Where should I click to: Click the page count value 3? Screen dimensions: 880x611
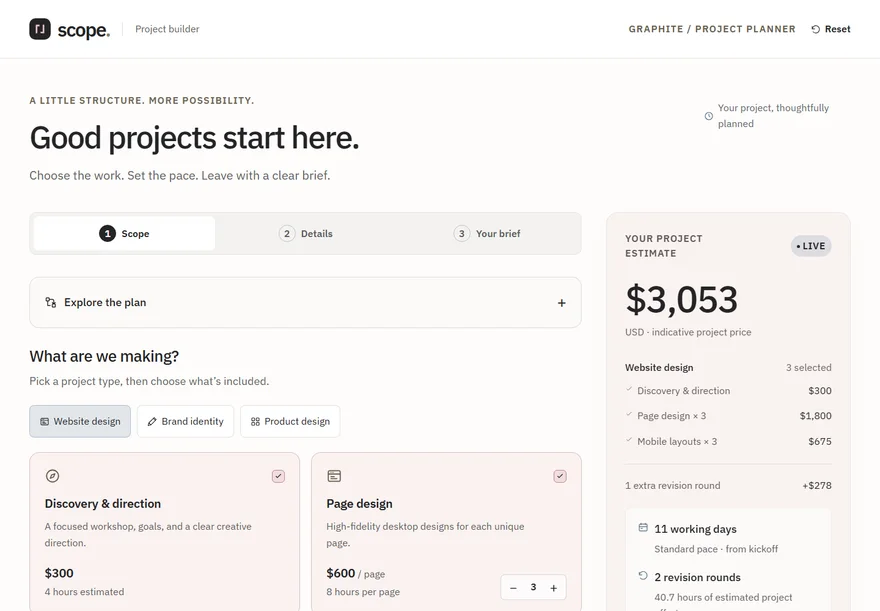tap(533, 587)
